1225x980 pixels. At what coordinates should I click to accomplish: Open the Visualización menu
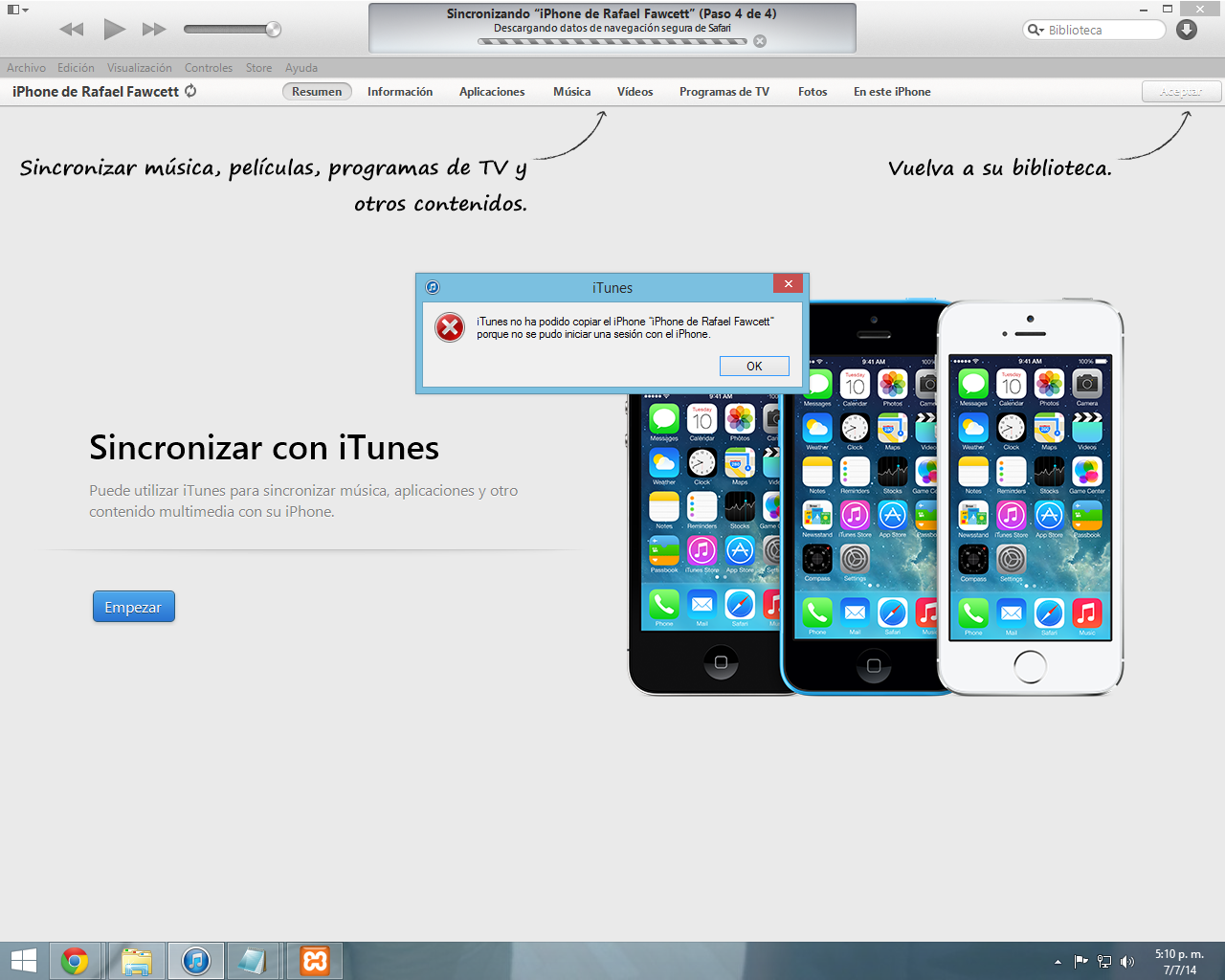[140, 68]
